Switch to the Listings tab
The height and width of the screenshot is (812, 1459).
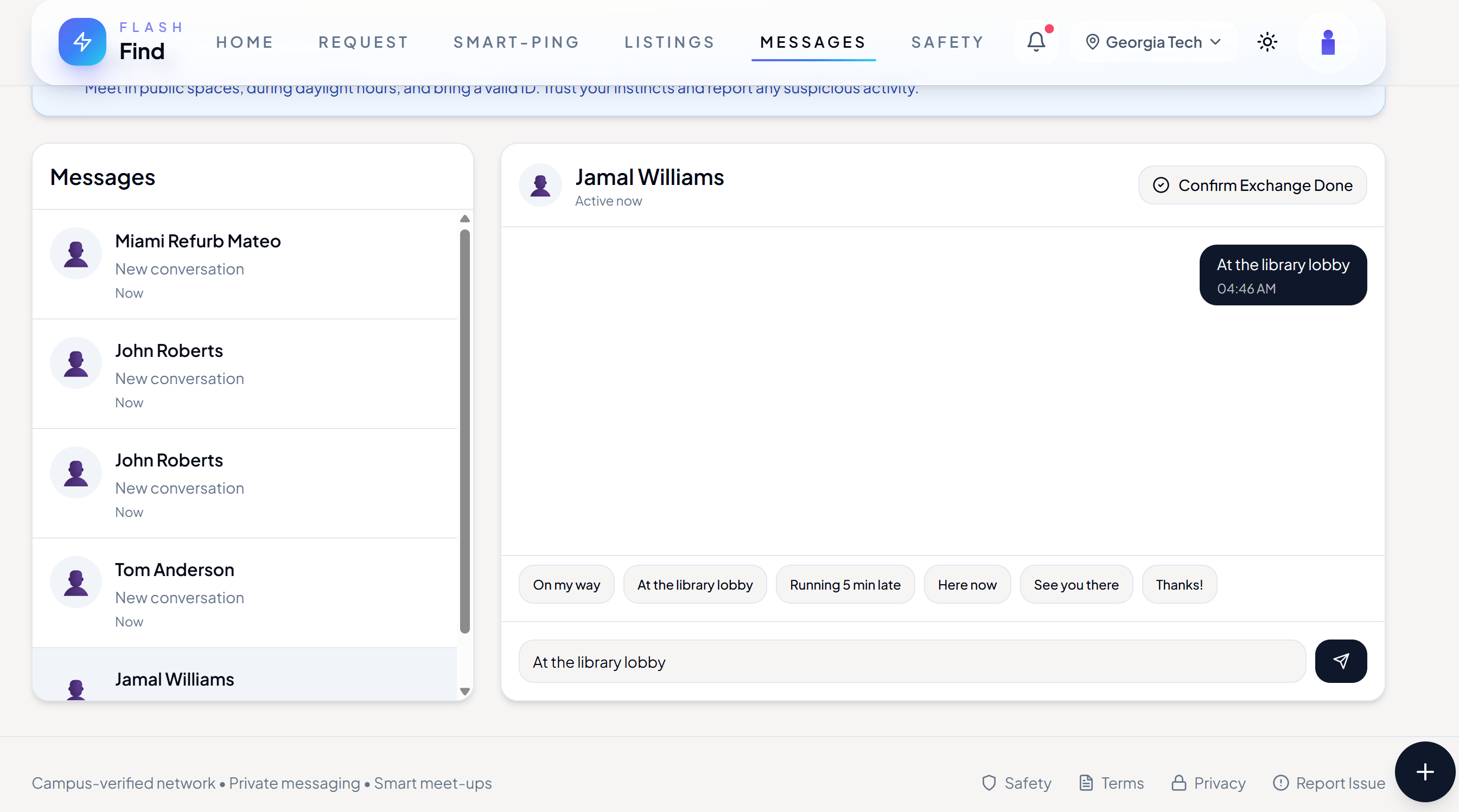click(x=670, y=42)
